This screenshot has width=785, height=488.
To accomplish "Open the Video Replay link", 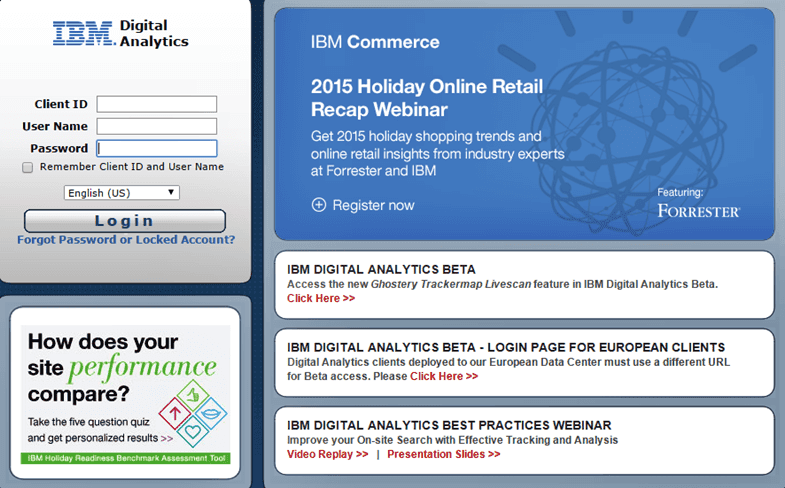I will coord(327,454).
